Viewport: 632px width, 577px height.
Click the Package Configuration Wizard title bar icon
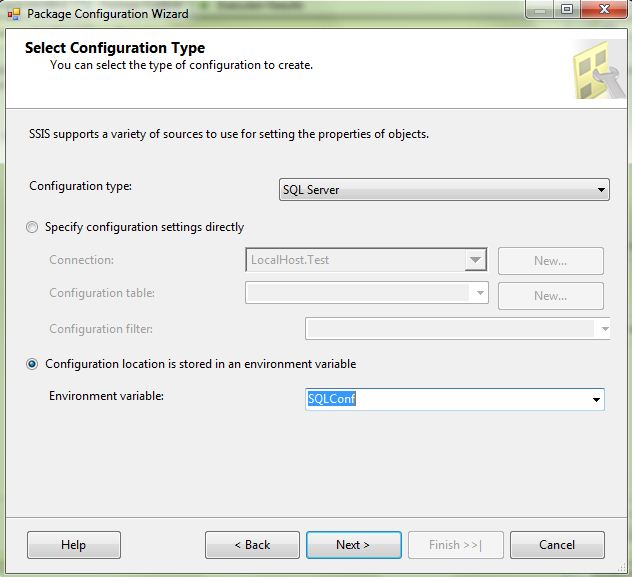point(14,14)
